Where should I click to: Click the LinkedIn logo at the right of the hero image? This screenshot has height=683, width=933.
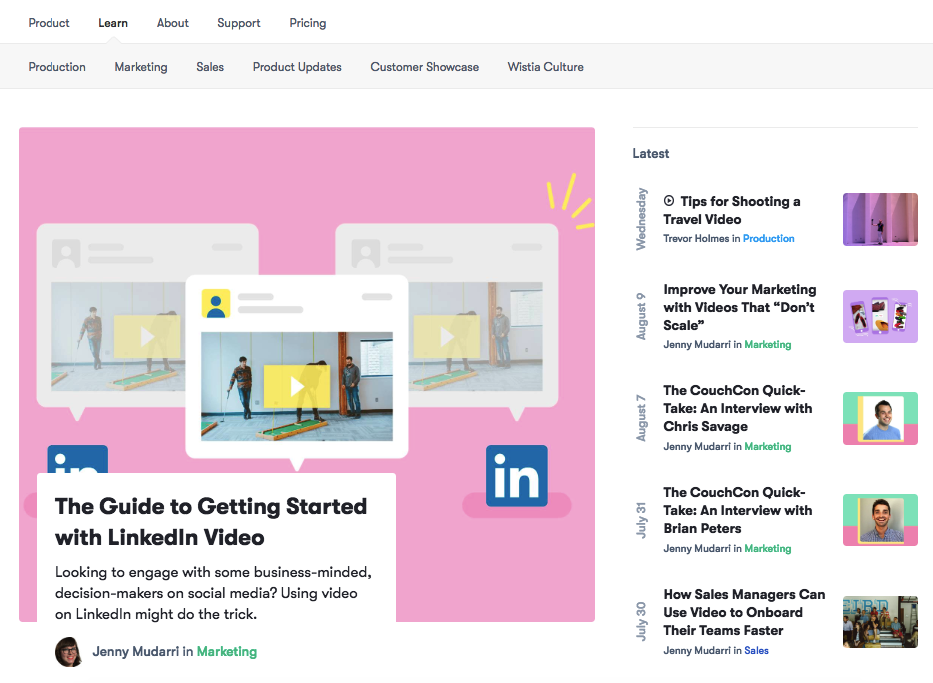516,476
